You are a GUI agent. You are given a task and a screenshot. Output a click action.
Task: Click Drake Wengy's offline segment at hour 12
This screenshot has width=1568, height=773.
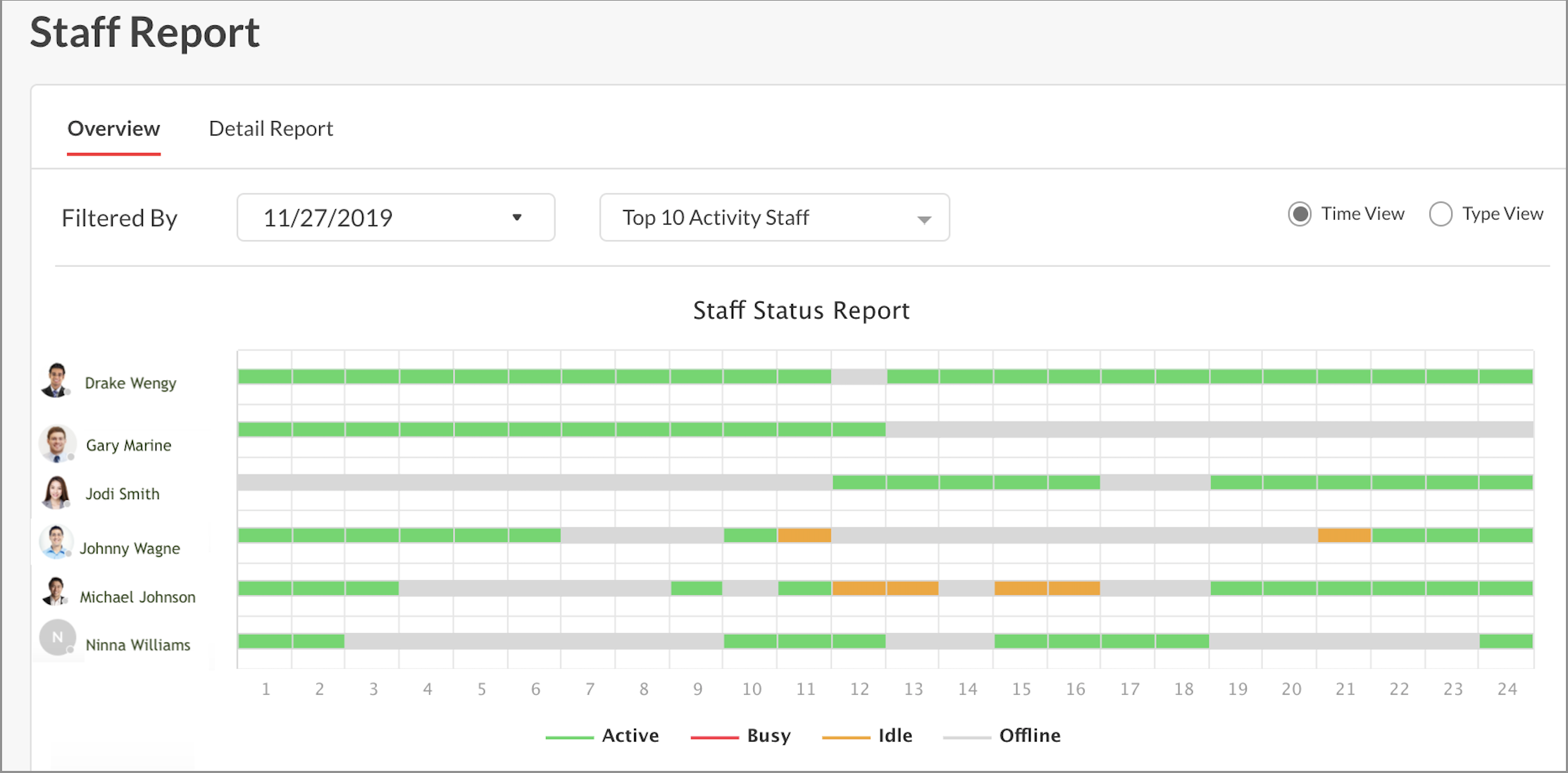(x=858, y=377)
